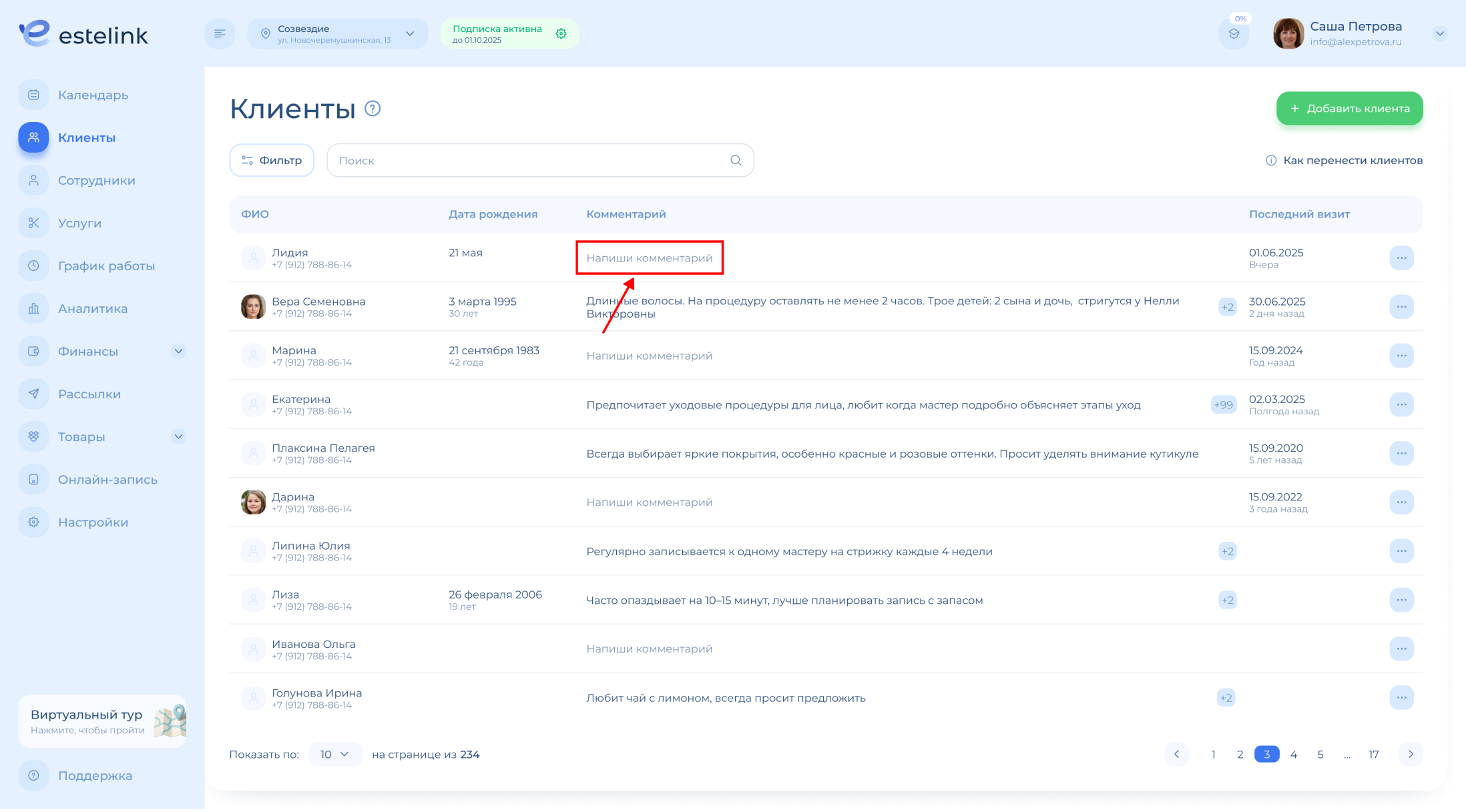Expand the Финансы submenu chevron
The image size is (1466, 812).
tap(178, 351)
